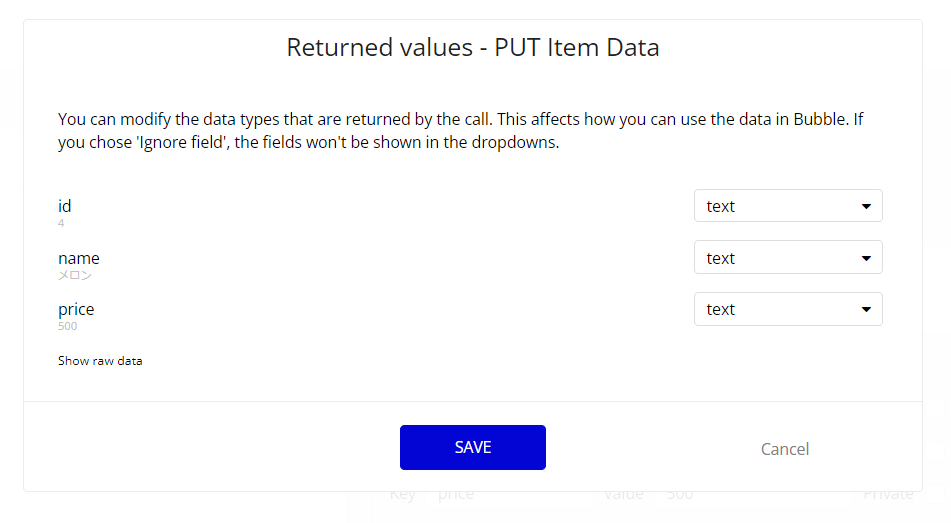Image resolution: width=951 pixels, height=523 pixels.
Task: Open the id data type dropdown
Action: pos(787,206)
